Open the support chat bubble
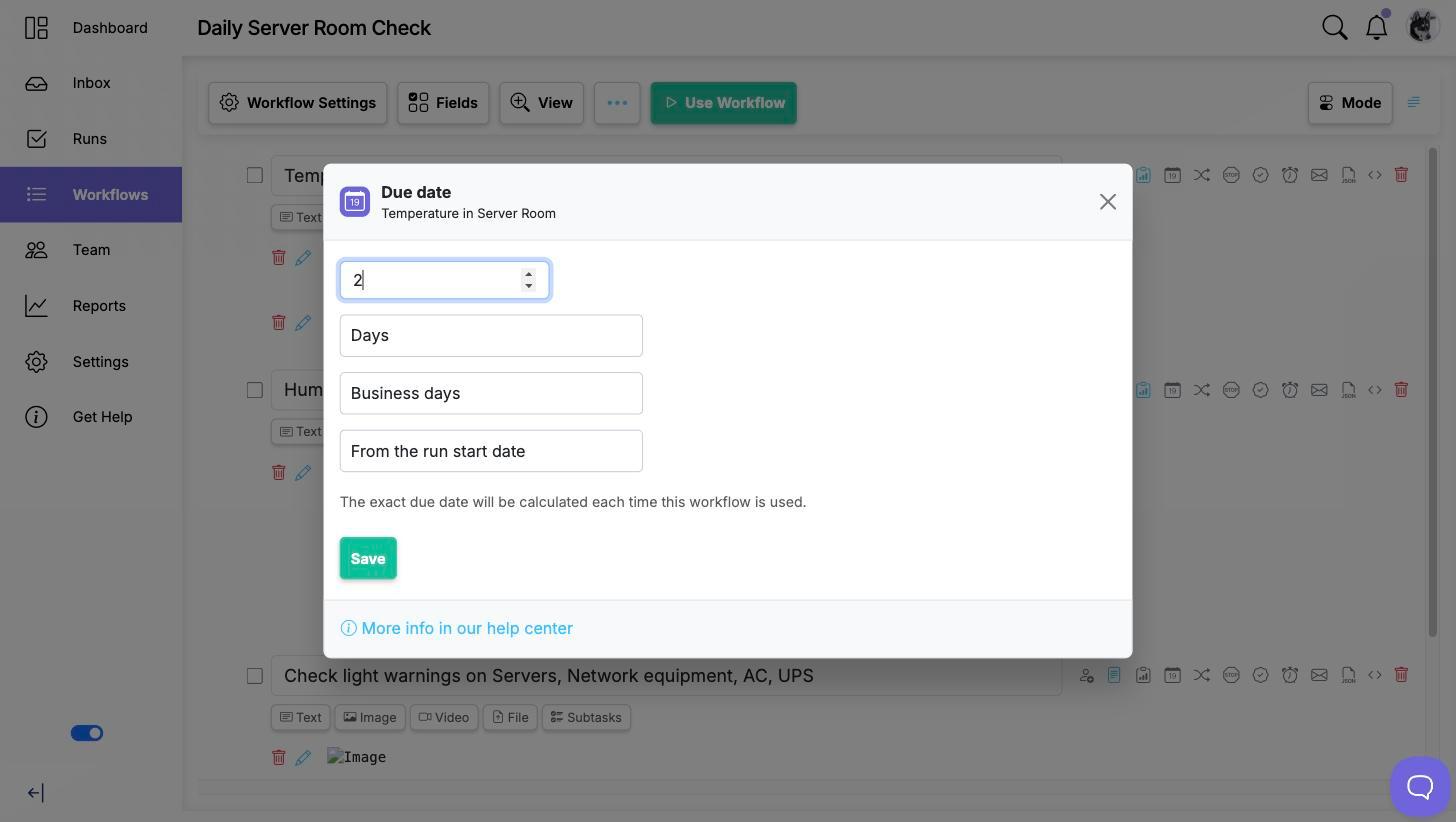The width and height of the screenshot is (1456, 822). click(x=1420, y=786)
